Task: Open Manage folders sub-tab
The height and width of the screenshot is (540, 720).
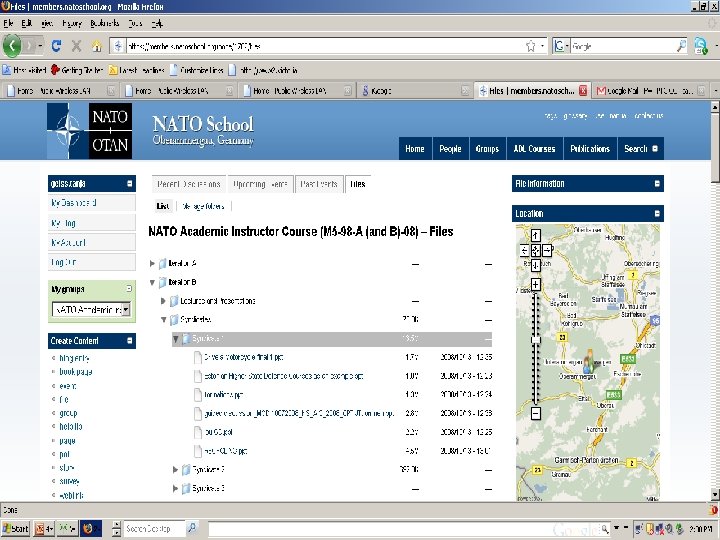Action: pos(203,206)
